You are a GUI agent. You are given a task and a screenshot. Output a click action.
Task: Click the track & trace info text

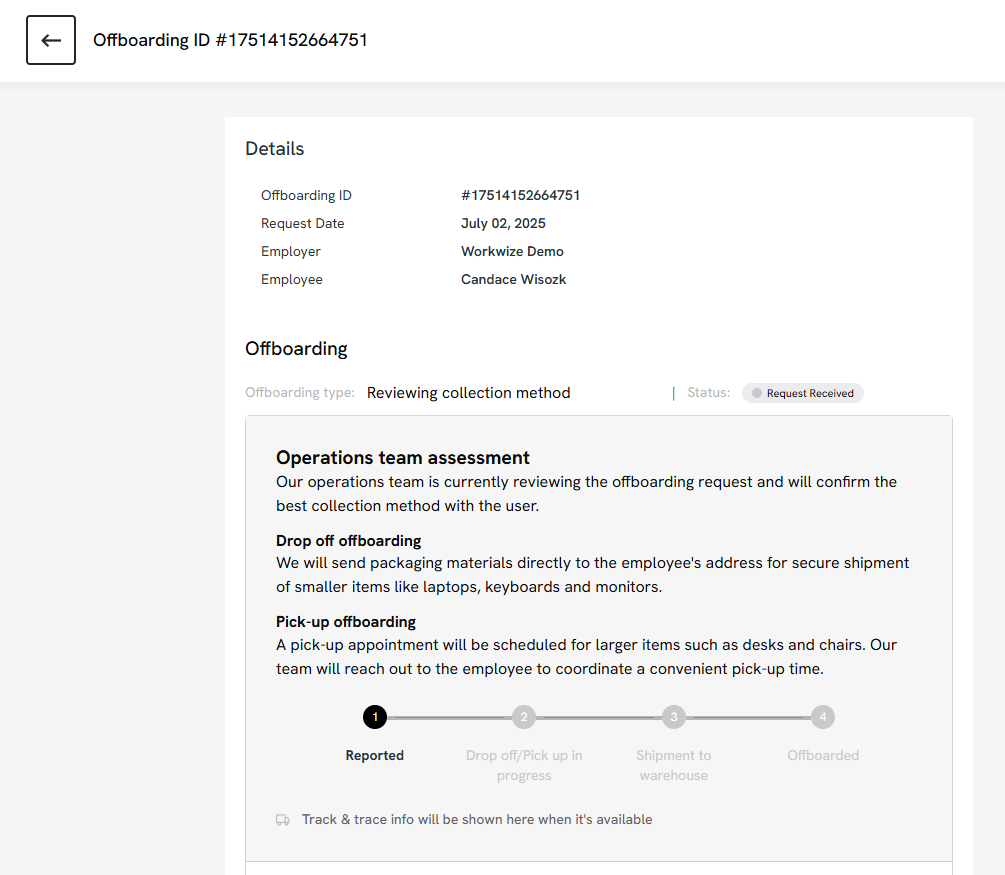click(477, 820)
